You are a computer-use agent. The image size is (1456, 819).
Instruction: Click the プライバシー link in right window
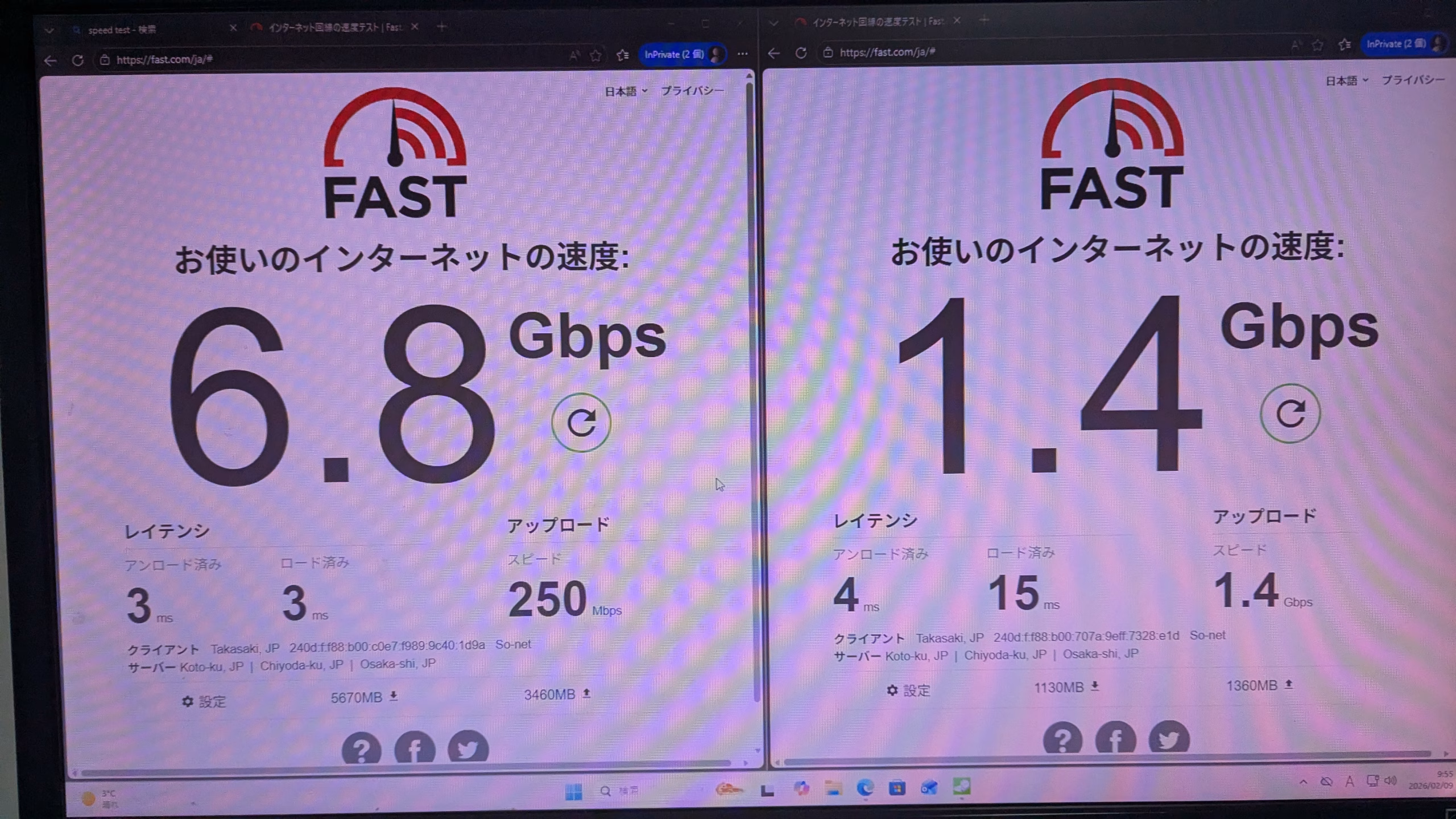1413,80
